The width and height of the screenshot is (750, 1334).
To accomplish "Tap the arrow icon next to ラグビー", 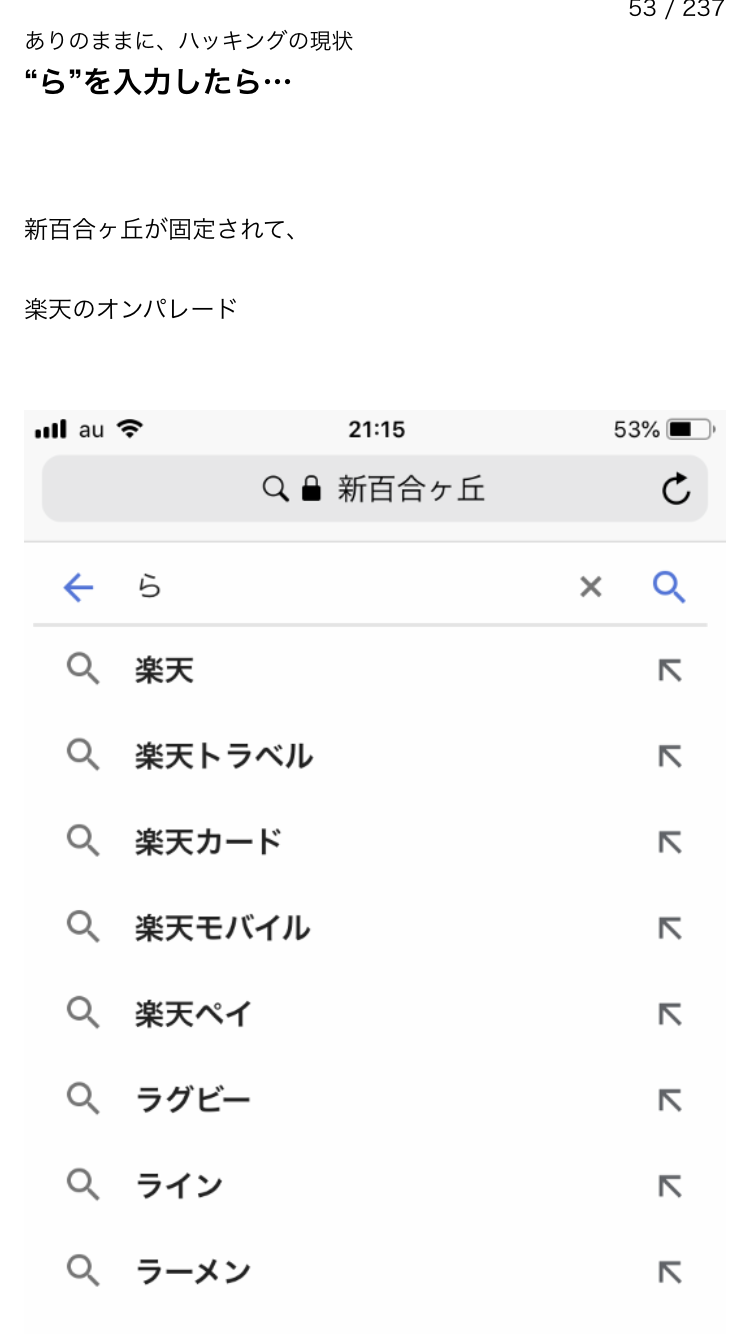I will [x=669, y=1100].
